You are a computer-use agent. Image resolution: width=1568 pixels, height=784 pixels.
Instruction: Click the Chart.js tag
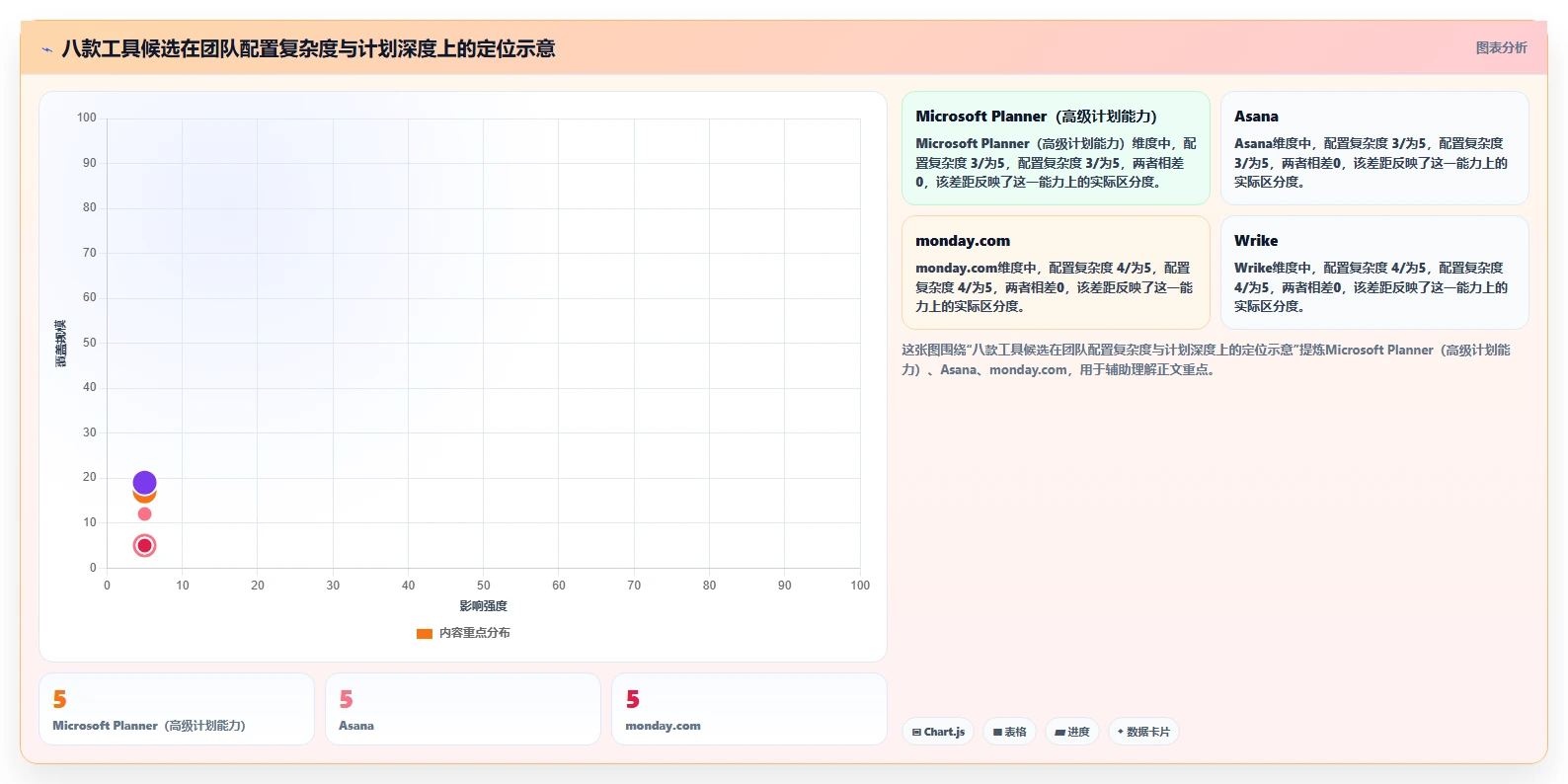click(x=938, y=732)
